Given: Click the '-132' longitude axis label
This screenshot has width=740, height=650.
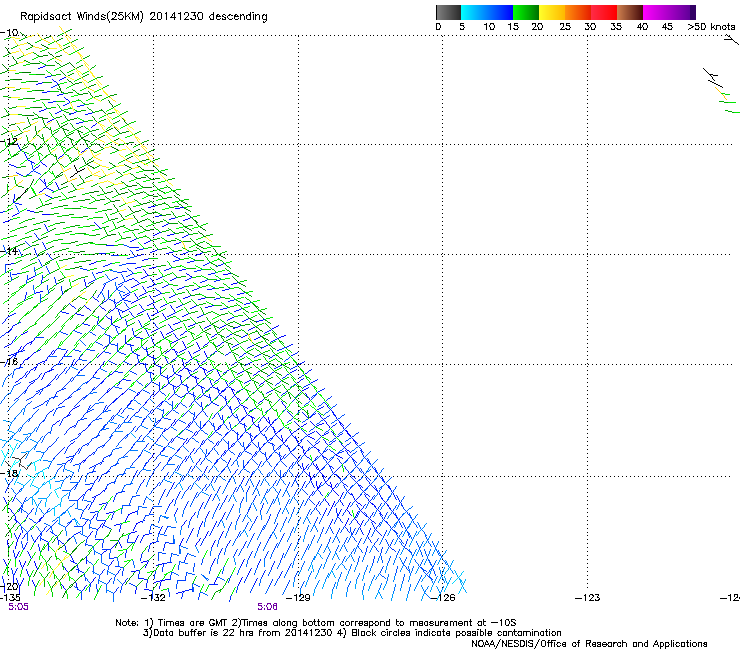Looking at the screenshot, I should pos(153,598).
